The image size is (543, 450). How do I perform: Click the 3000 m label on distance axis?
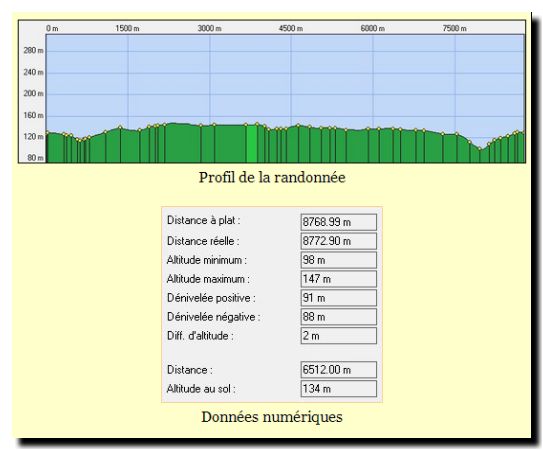coord(209,28)
